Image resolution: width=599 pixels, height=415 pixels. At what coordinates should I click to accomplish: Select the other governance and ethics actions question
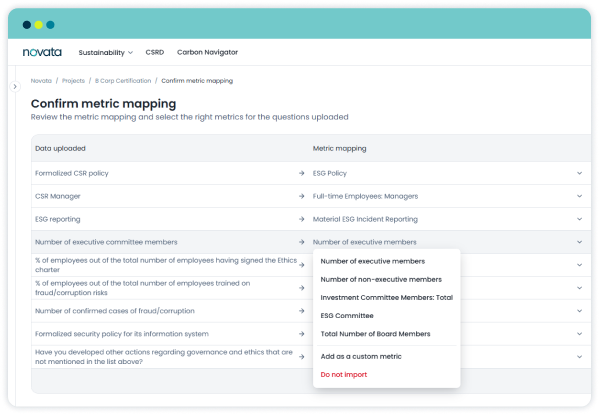coord(164,357)
